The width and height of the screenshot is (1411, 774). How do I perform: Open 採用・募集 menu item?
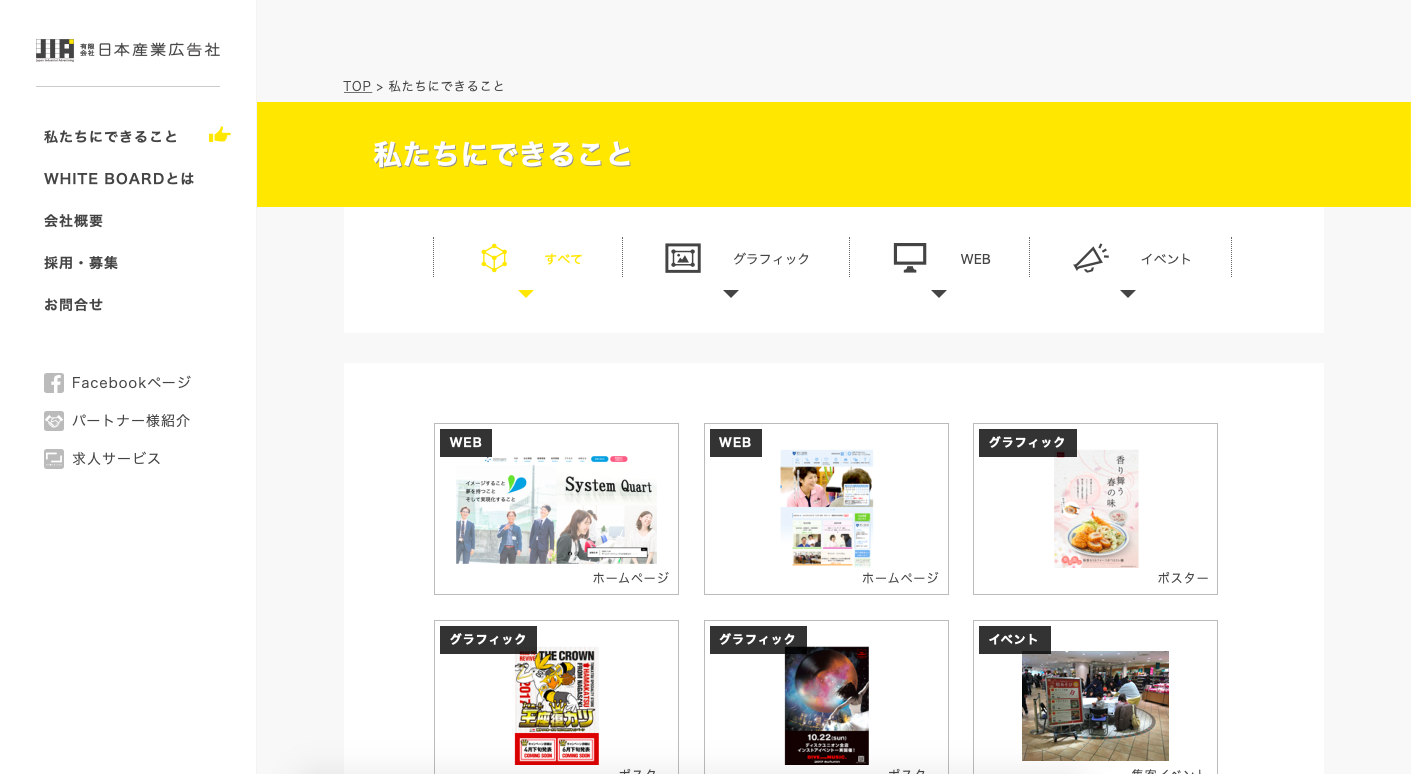click(81, 263)
